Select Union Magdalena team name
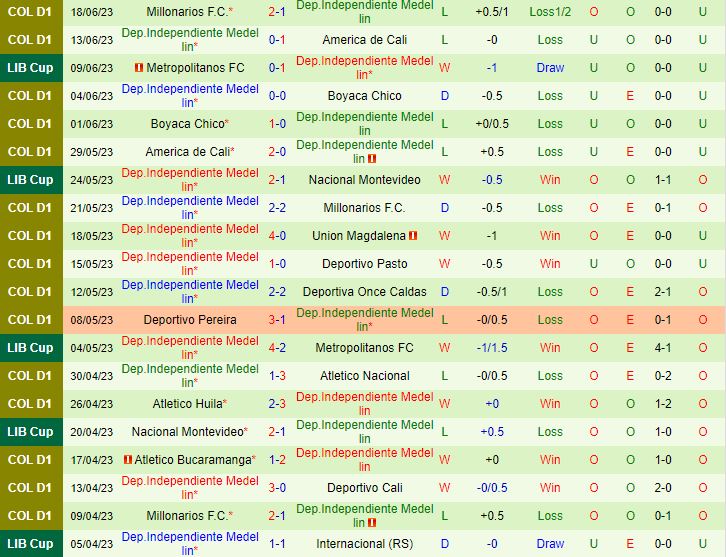Screen dimensions: 726x557 (x=359, y=236)
